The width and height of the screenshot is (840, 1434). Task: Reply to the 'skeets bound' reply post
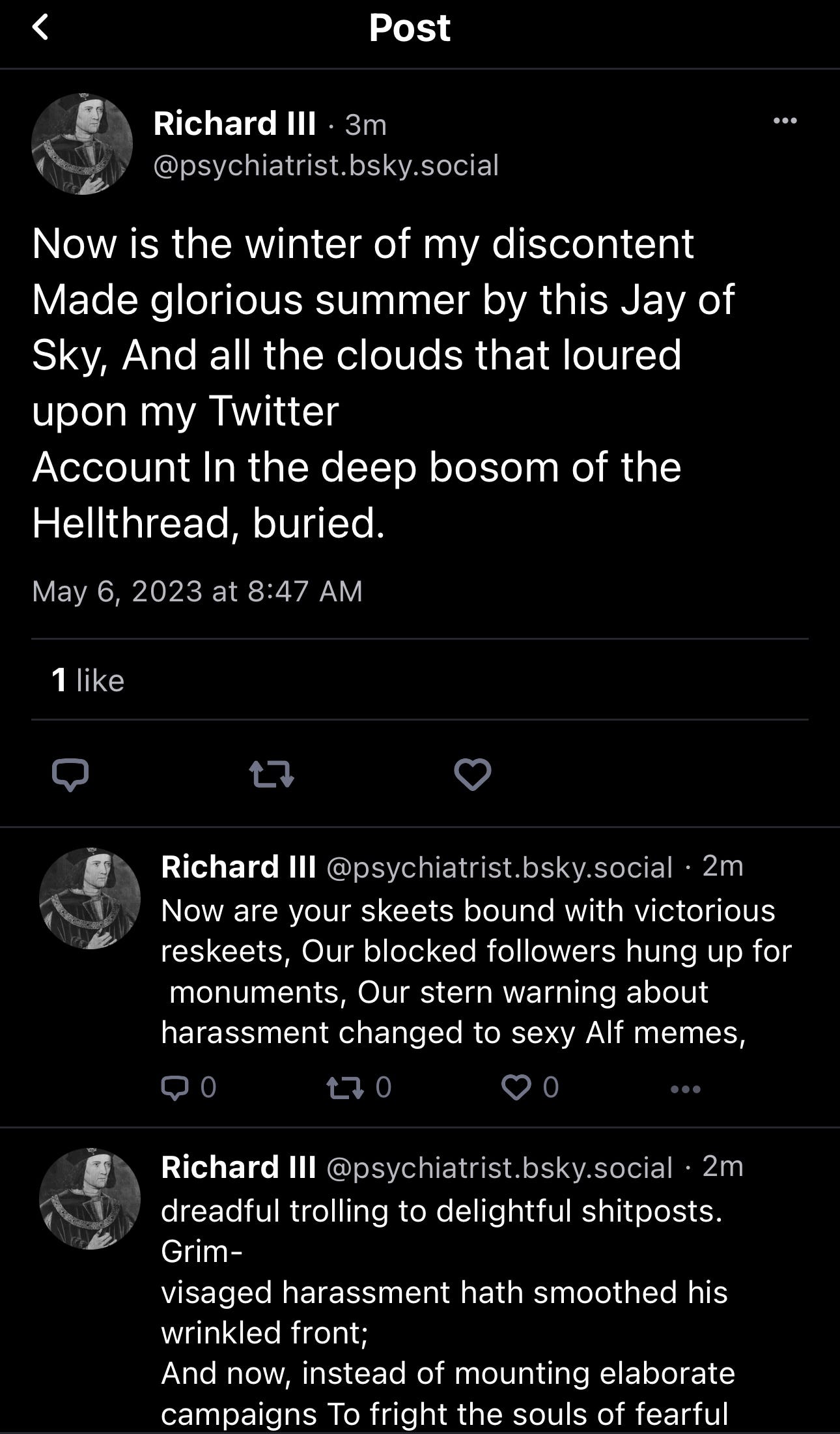click(x=175, y=1087)
